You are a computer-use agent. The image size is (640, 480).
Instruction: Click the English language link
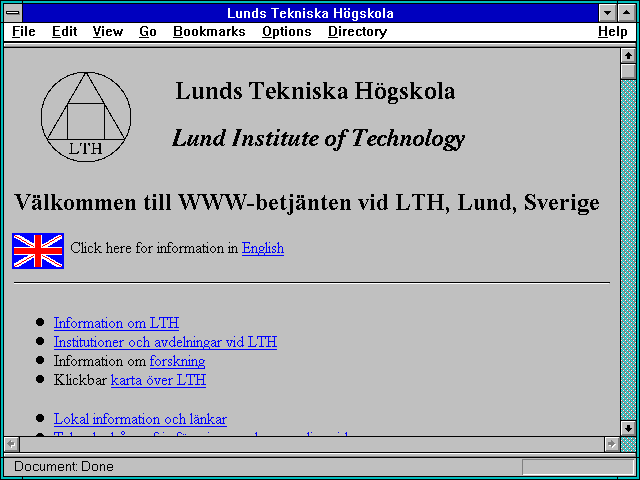pos(263,248)
